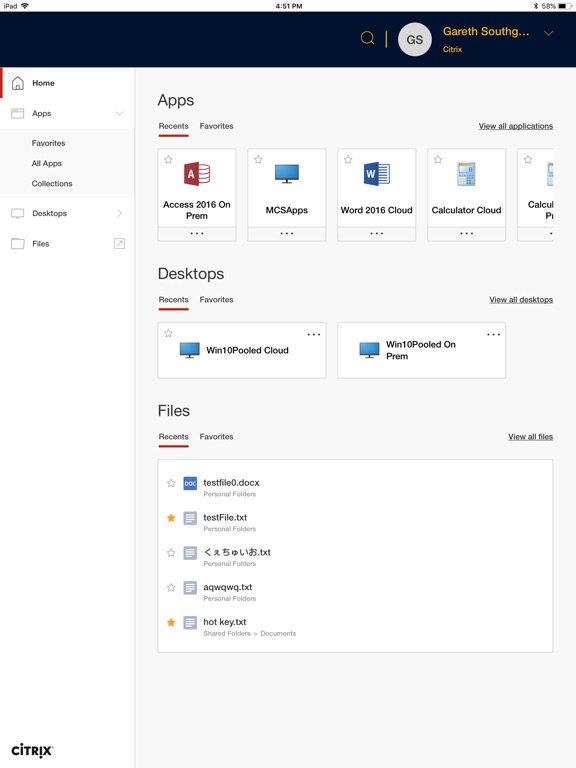Open more options for Word 2016 Cloud
576x768 pixels.
pos(377,234)
